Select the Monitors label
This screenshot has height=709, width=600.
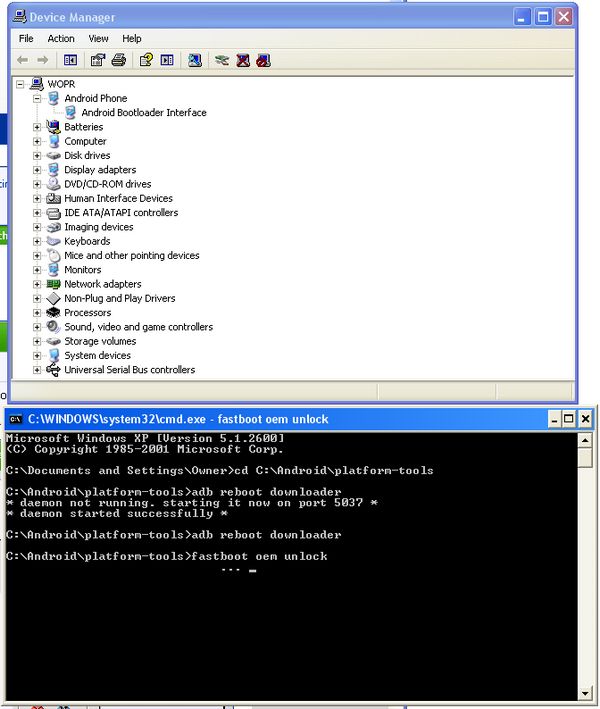click(x=83, y=269)
